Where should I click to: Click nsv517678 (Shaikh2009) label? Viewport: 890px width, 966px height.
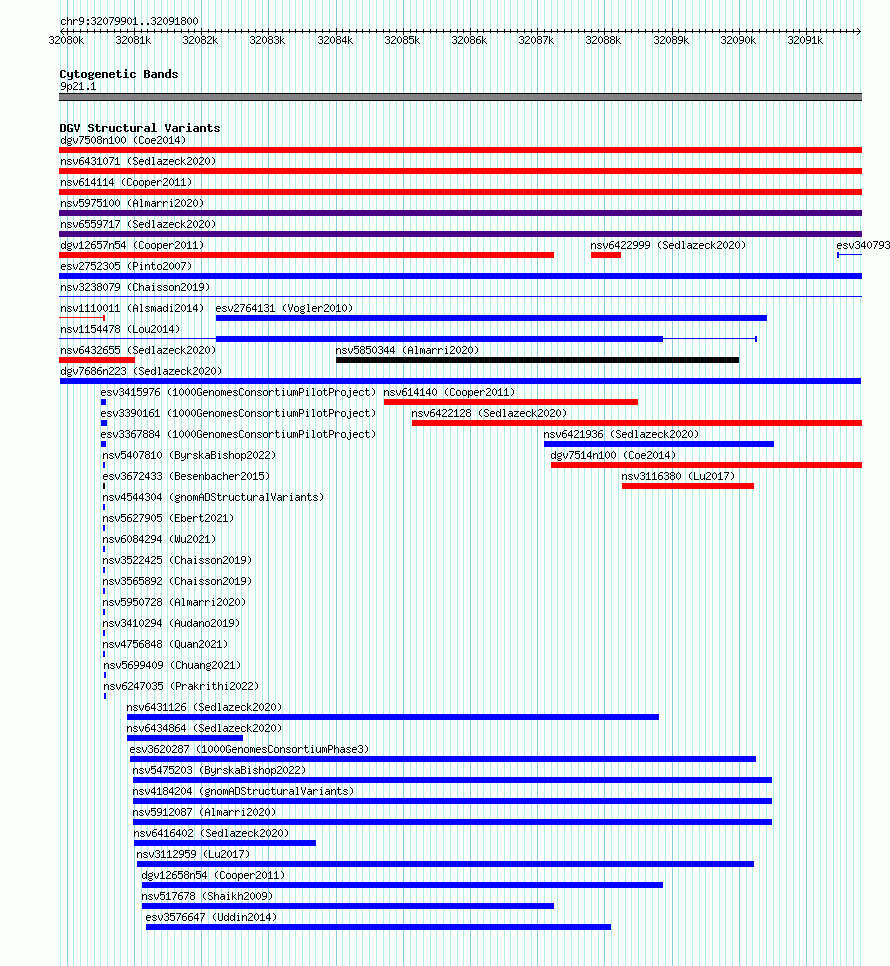tap(207, 896)
